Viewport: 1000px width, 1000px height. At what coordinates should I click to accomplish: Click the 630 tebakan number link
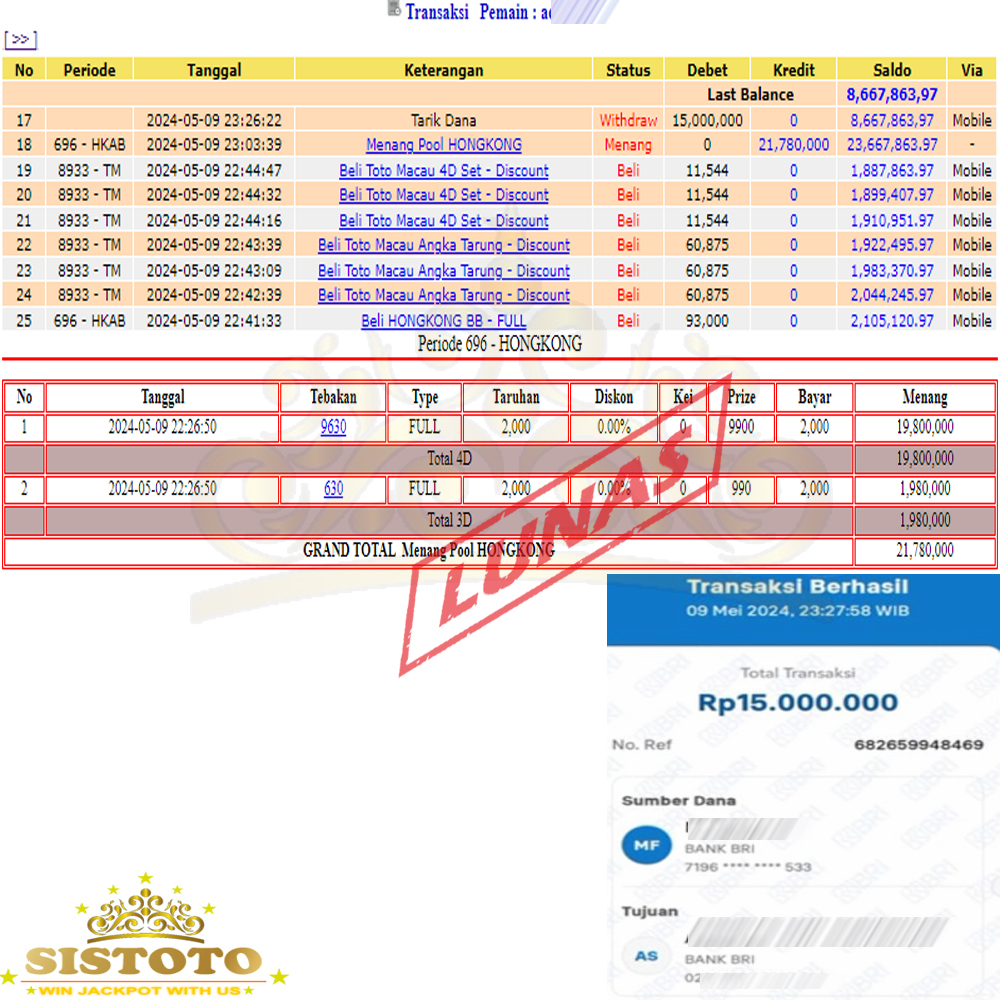333,489
